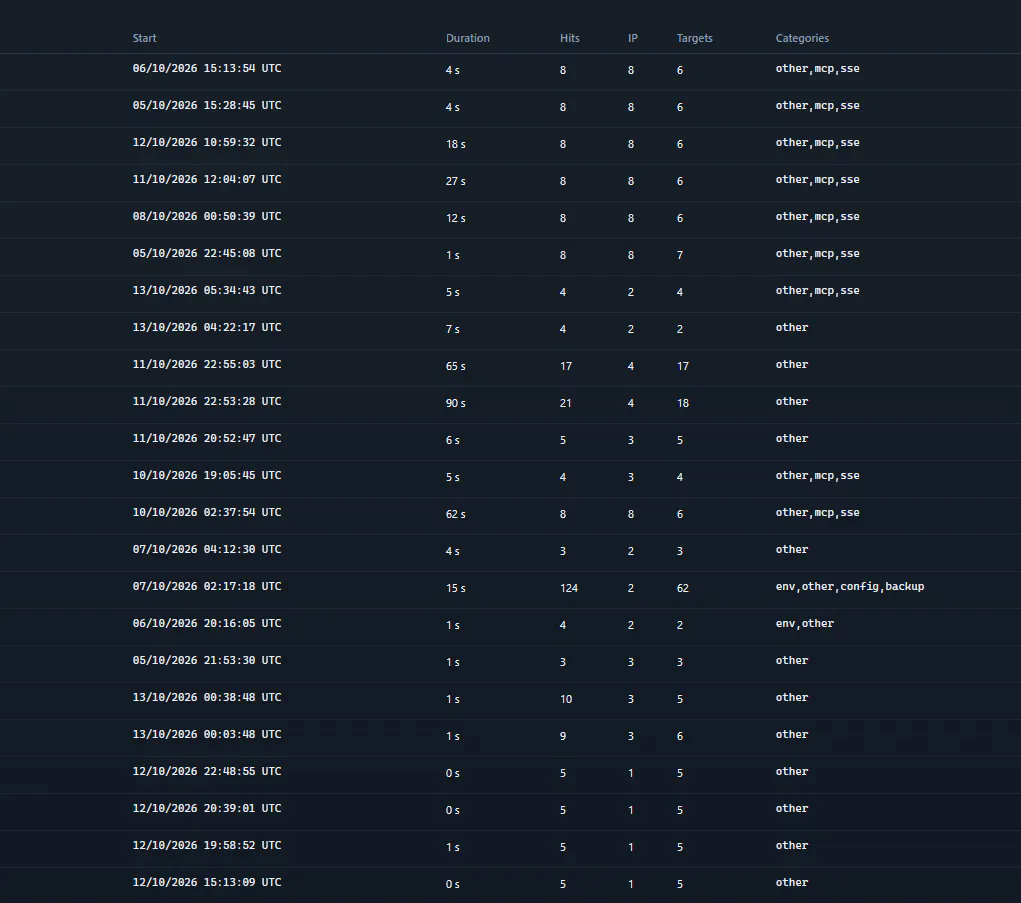This screenshot has width=1021, height=903.
Task: Click the 7 s duration cell
Action: coord(453,329)
